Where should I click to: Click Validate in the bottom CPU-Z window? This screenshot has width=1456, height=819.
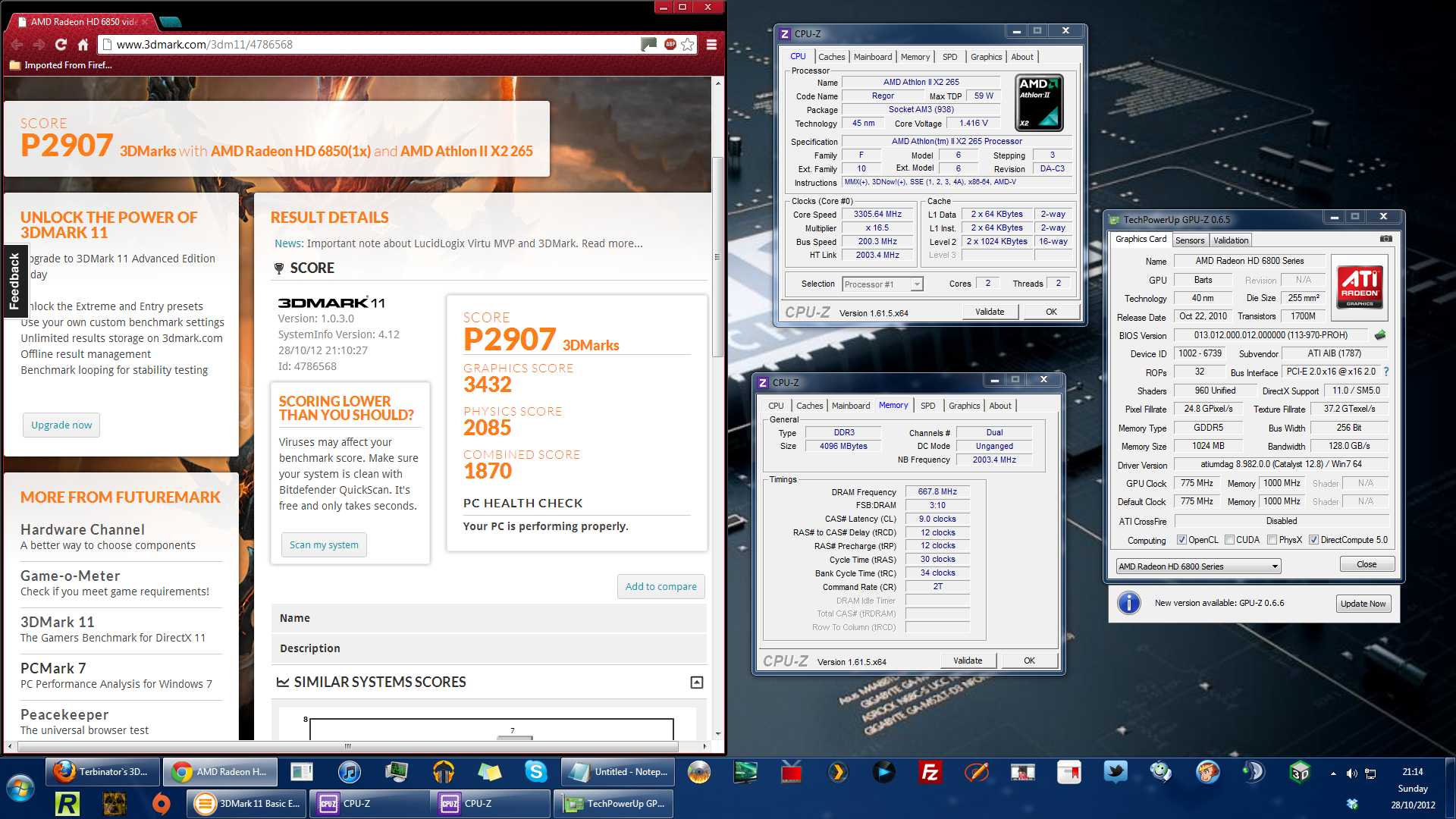pos(968,661)
